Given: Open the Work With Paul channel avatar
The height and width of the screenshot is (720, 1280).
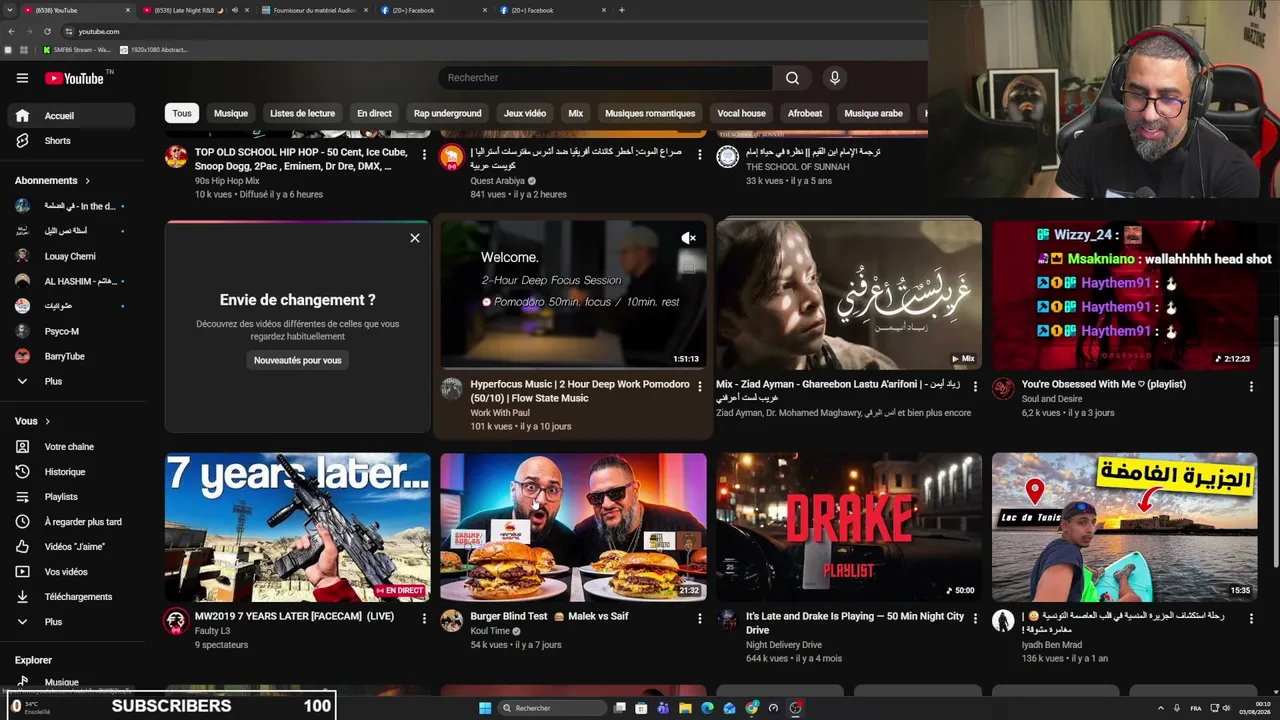Looking at the screenshot, I should pos(452,389).
